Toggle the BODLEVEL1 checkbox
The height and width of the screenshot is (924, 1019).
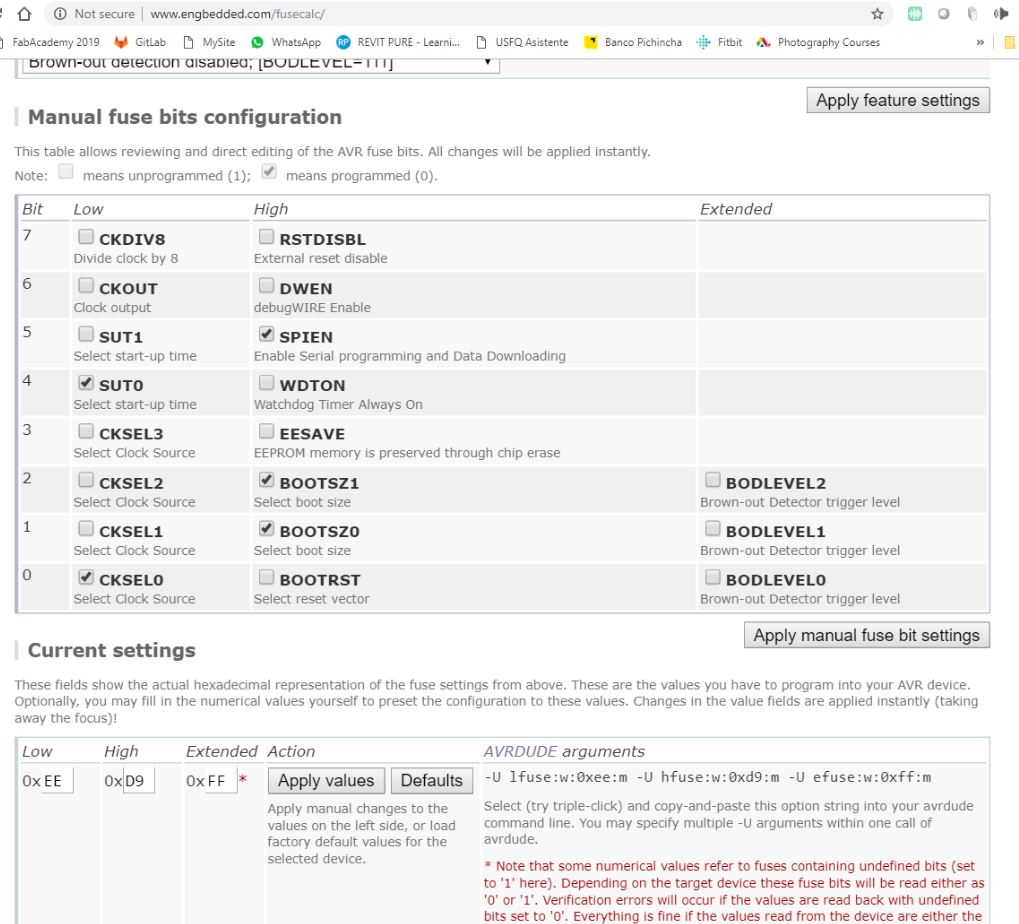tap(713, 528)
